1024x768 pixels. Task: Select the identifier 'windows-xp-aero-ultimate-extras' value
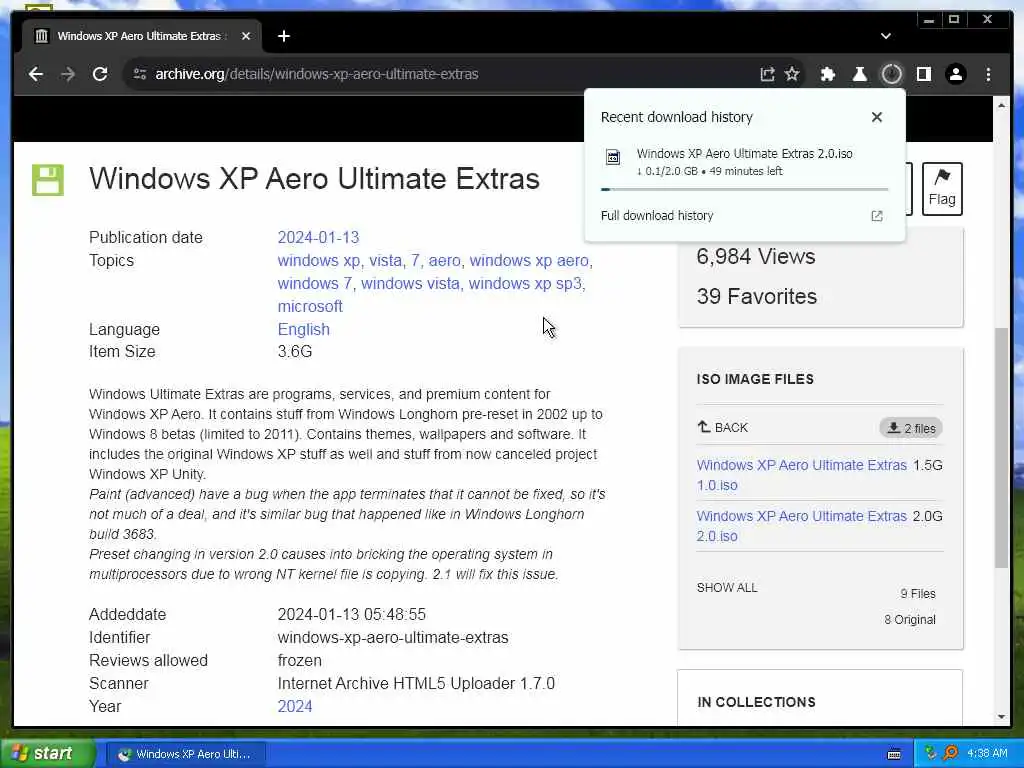pos(392,637)
